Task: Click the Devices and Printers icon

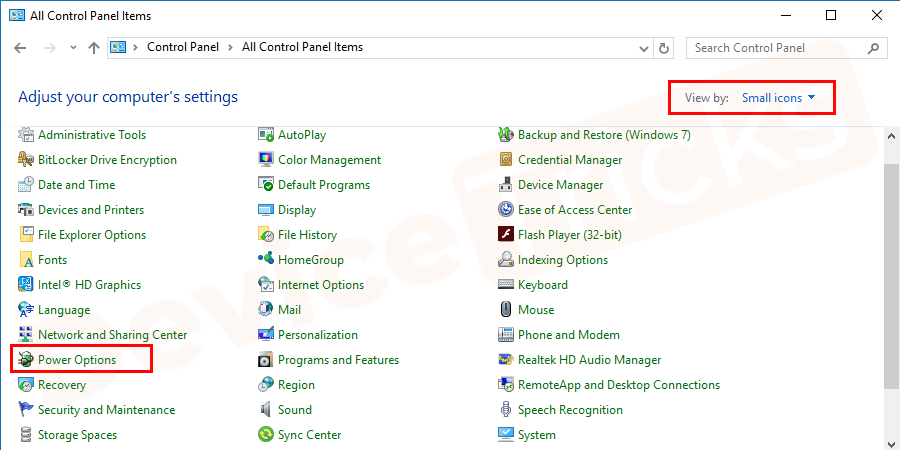Action: click(x=26, y=210)
